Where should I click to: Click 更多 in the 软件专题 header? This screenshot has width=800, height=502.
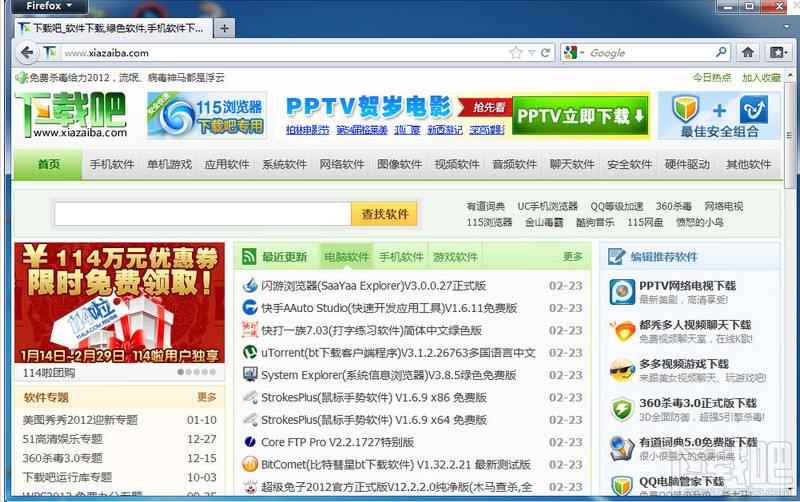click(207, 397)
